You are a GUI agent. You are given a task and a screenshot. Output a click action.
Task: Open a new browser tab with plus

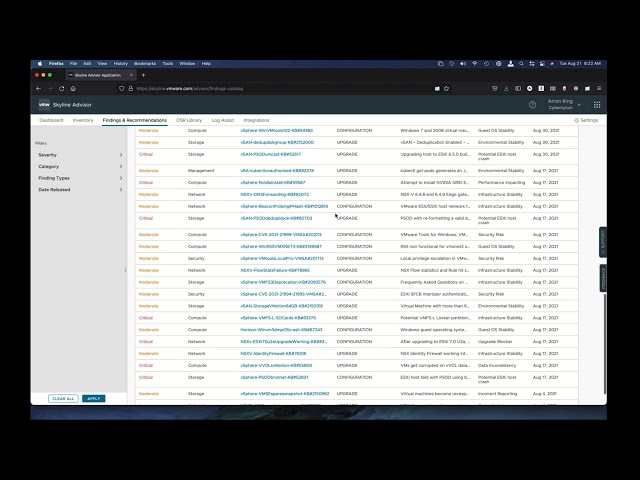[143, 75]
